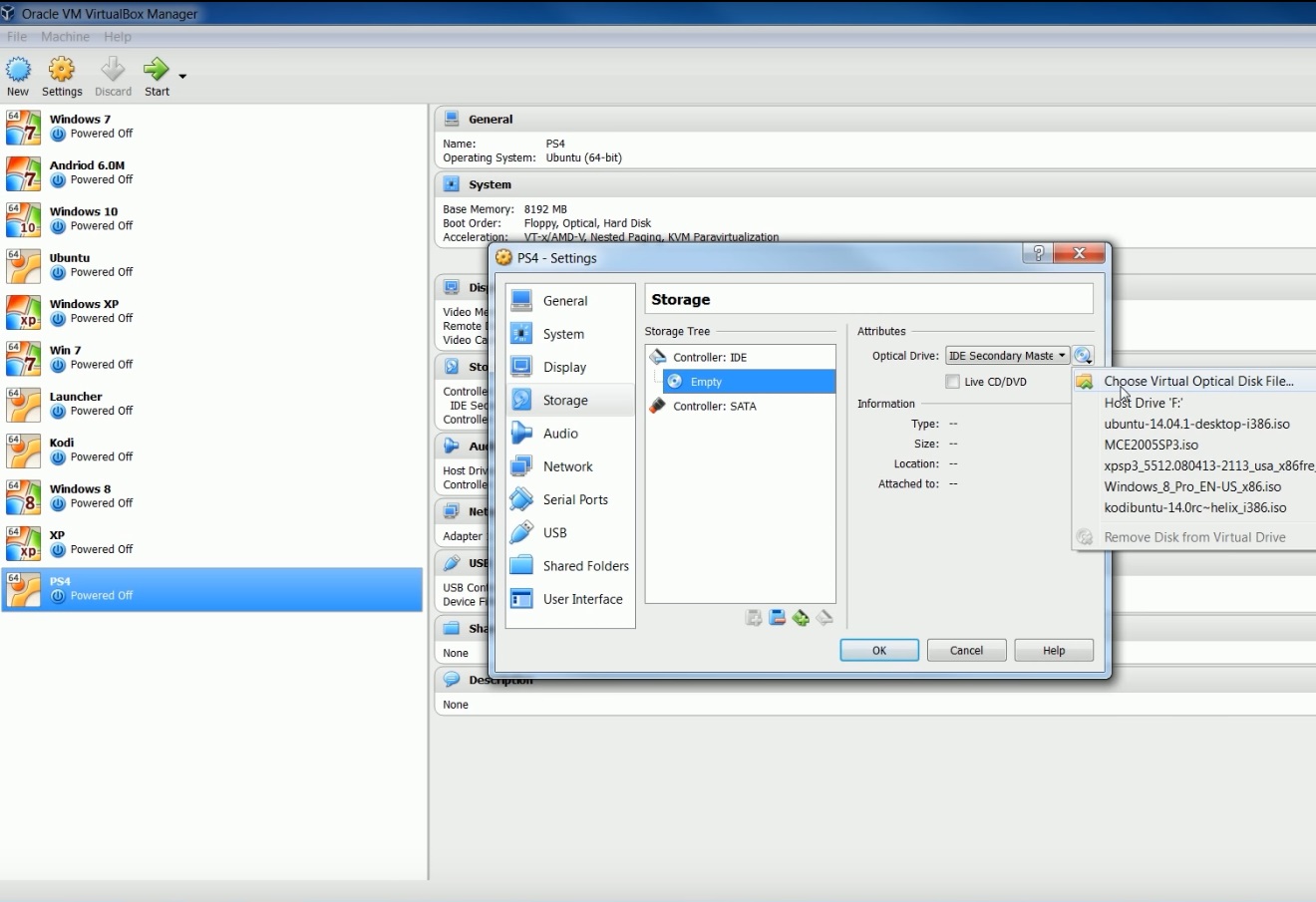Viewport: 1316px width, 902px height.
Task: Select the Win 7 virtual machine
Action: (x=211, y=357)
